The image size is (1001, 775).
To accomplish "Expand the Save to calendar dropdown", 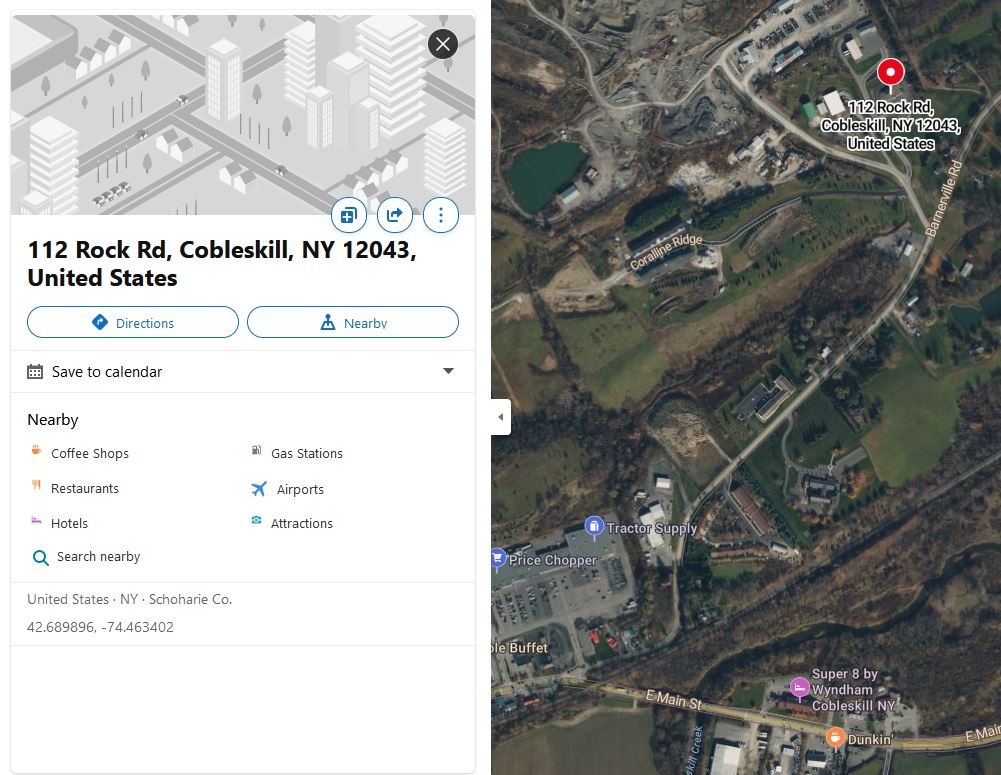I will click(x=448, y=372).
